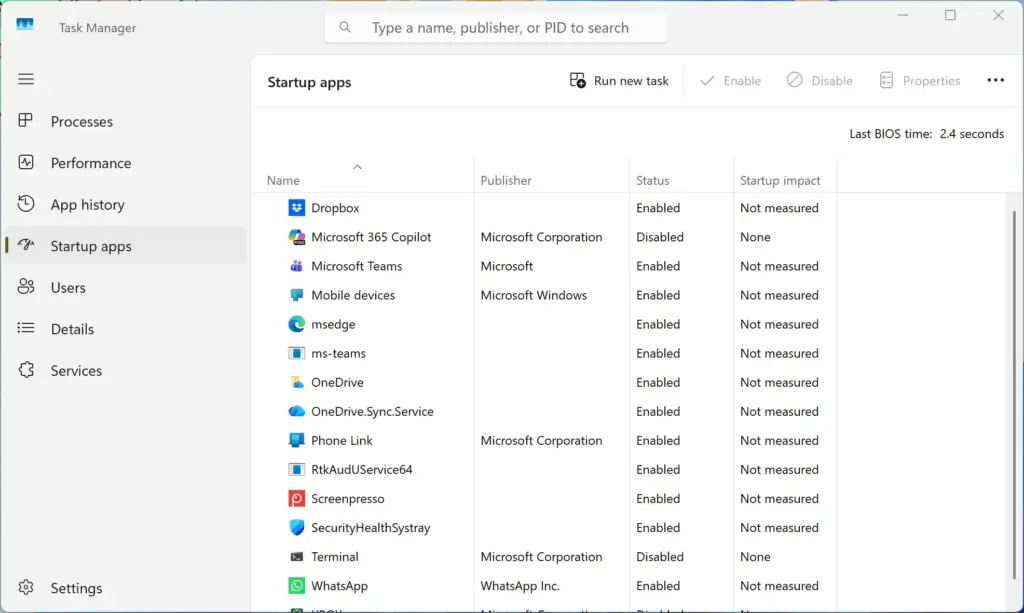The height and width of the screenshot is (613, 1024).
Task: Open the Details page
Action: point(125,329)
